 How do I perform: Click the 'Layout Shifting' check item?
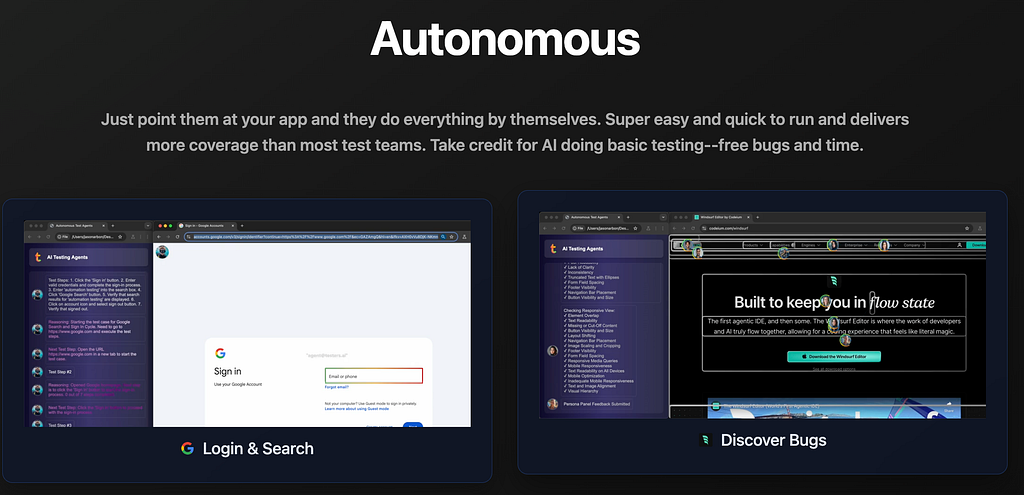[580, 336]
